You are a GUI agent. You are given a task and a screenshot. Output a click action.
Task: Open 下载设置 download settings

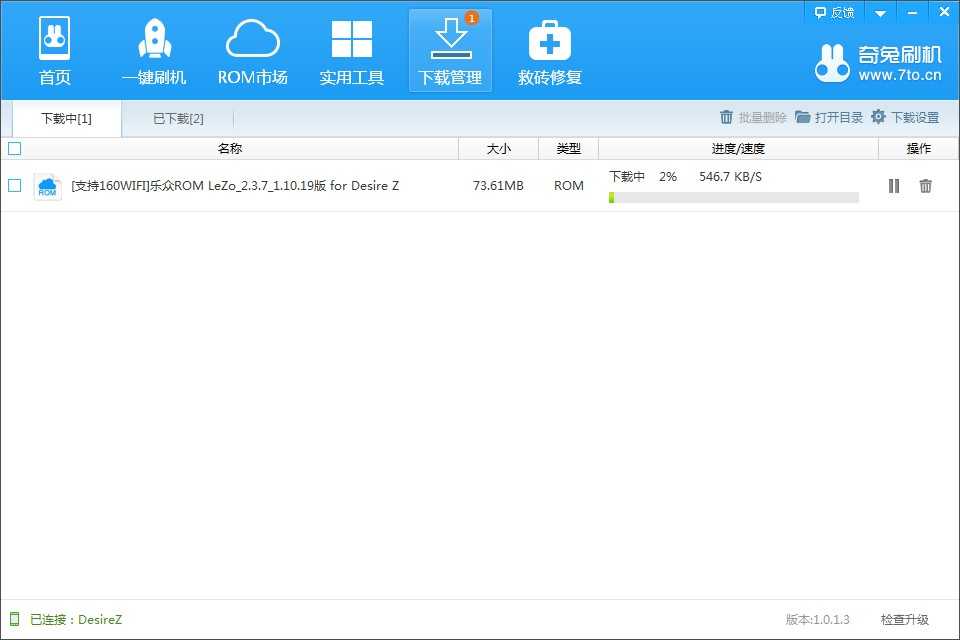click(x=905, y=117)
